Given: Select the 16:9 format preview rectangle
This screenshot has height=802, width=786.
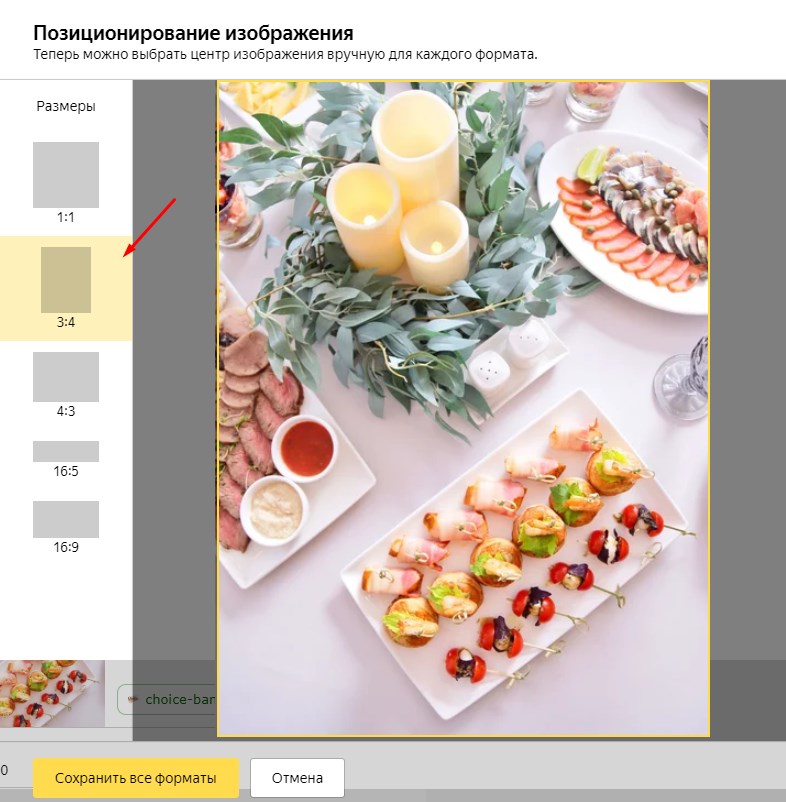Looking at the screenshot, I should pos(66,519).
